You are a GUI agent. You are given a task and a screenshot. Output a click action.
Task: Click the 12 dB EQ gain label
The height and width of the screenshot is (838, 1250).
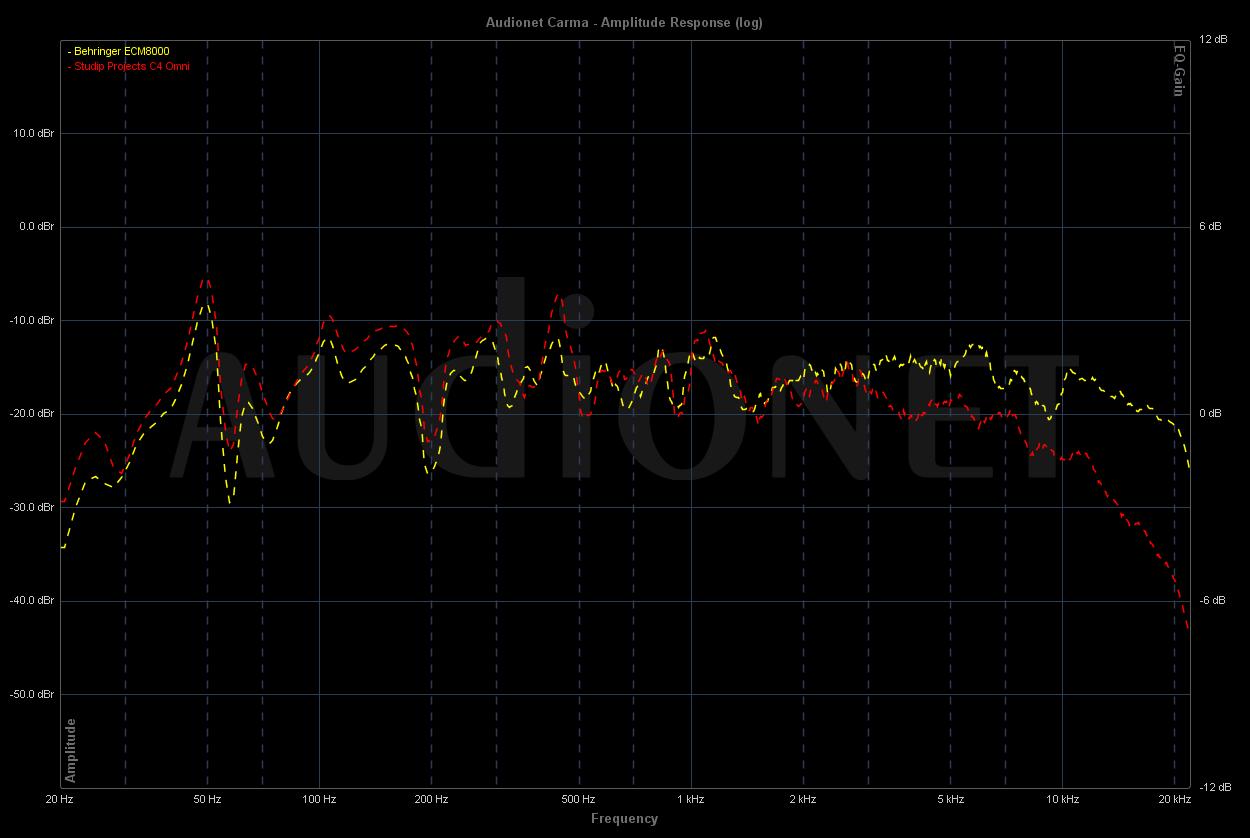(1213, 39)
